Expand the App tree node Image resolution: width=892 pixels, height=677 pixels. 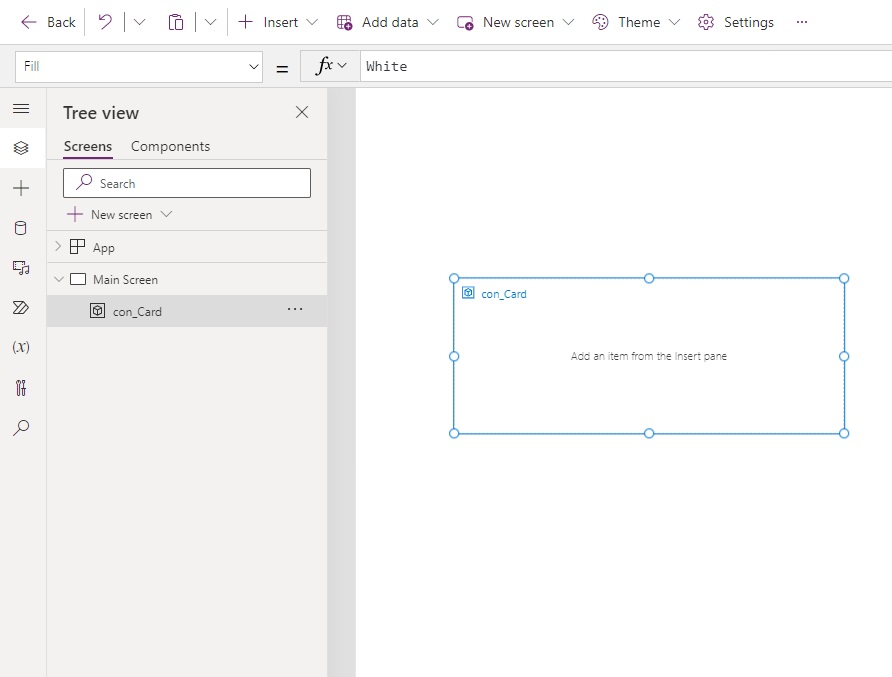[x=57, y=246]
